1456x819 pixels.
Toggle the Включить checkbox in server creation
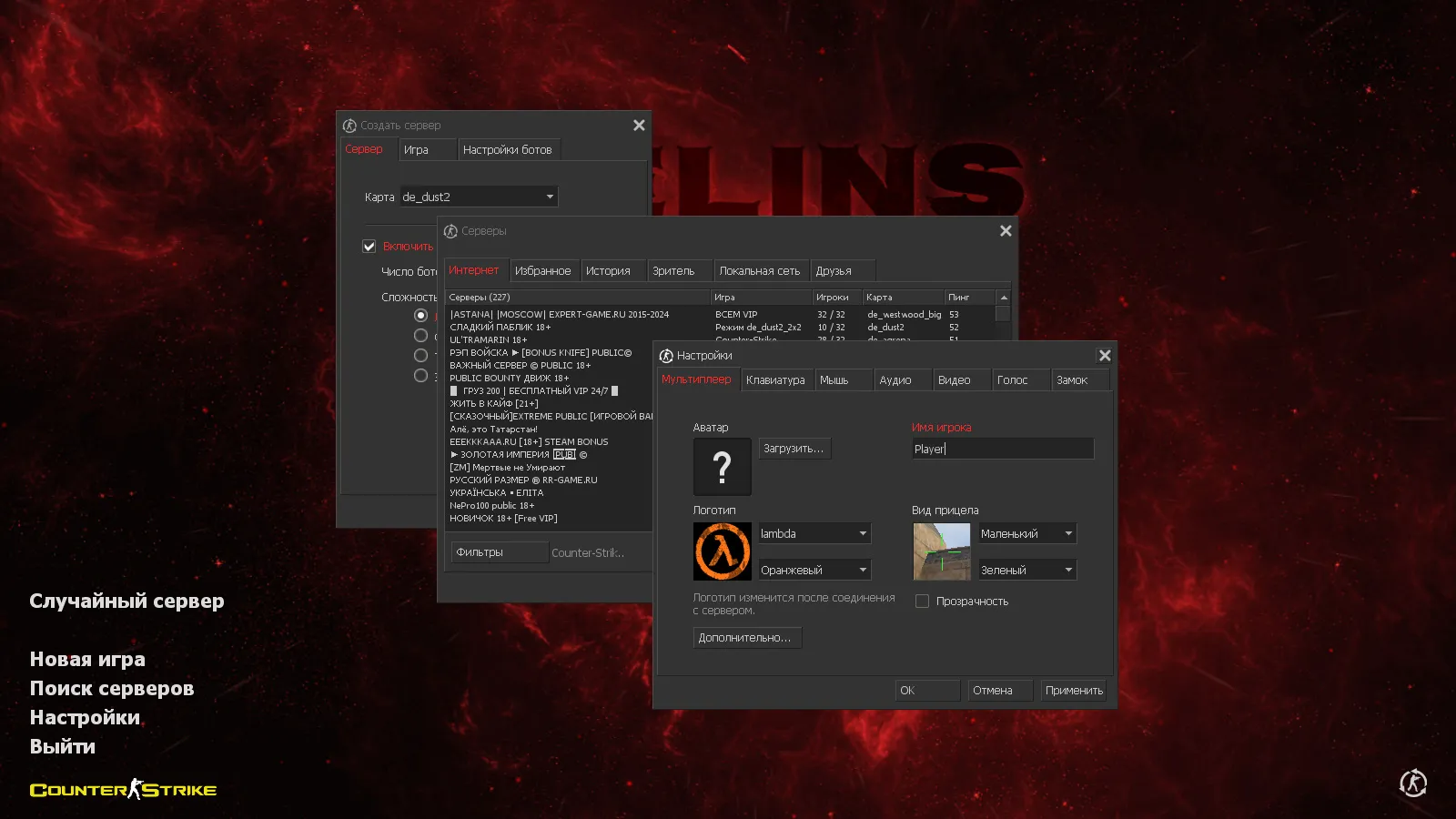point(369,246)
